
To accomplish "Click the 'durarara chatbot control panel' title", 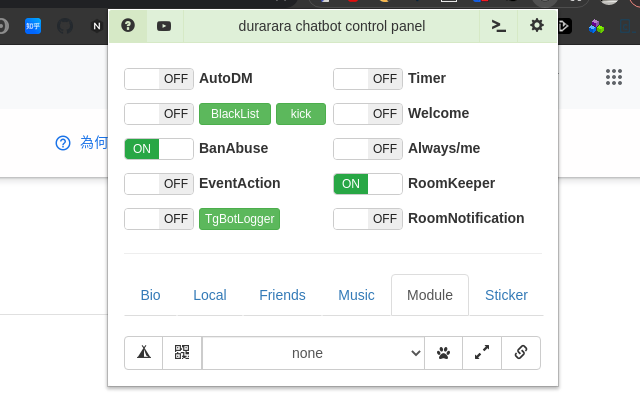I will click(x=331, y=26).
